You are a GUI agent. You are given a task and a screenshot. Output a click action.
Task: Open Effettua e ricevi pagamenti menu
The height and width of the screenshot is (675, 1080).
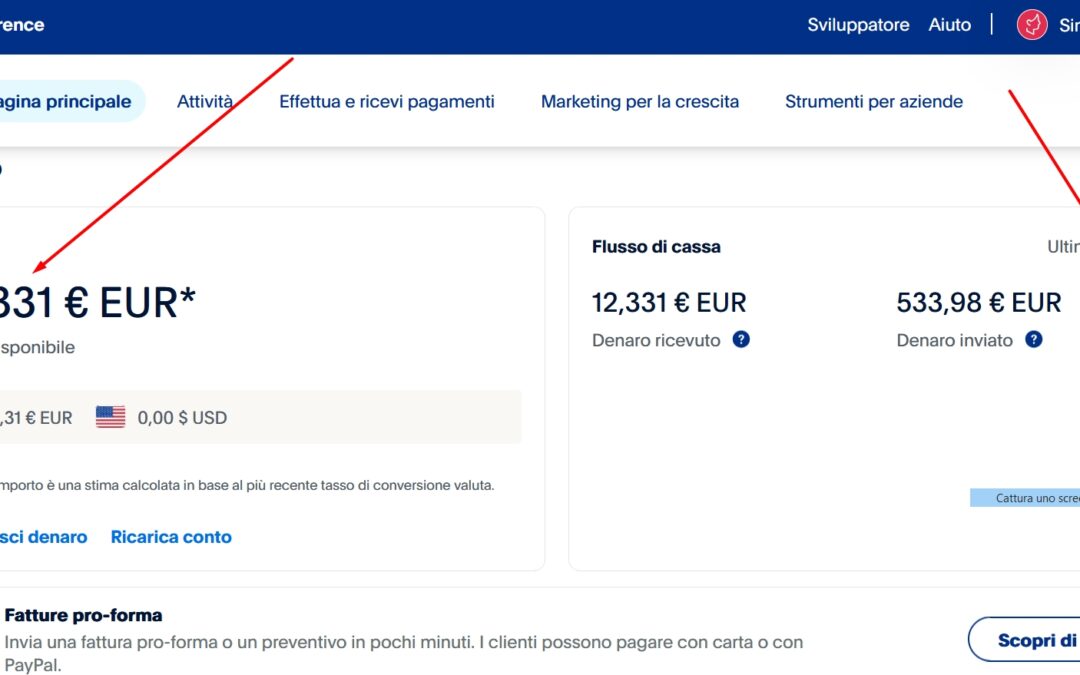click(387, 101)
